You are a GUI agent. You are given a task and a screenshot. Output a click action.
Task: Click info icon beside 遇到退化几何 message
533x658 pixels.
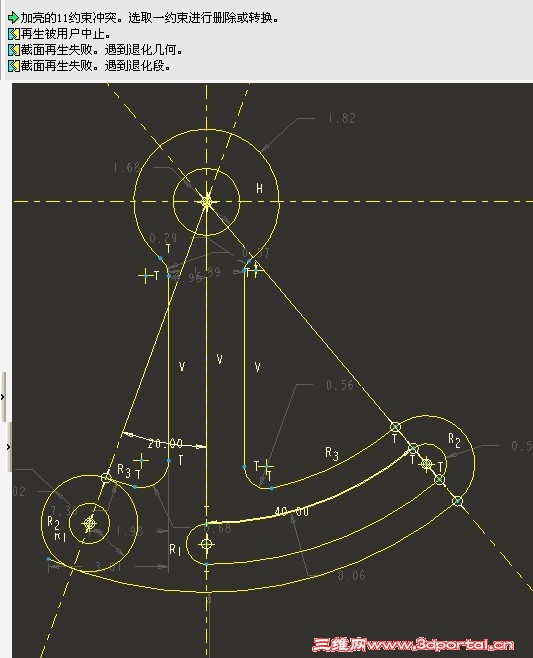pyautogui.click(x=13, y=50)
